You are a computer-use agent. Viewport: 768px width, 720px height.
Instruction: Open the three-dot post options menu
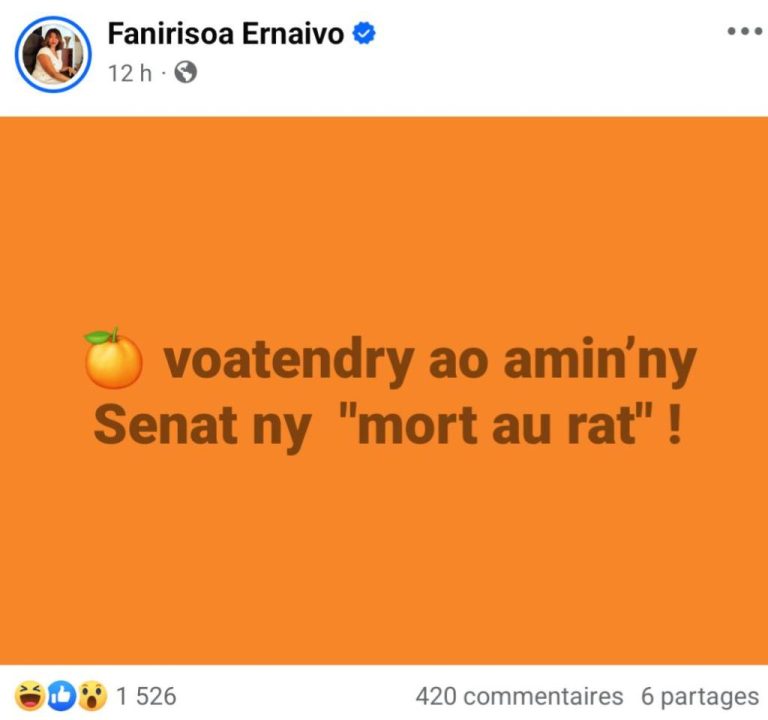click(x=744, y=32)
